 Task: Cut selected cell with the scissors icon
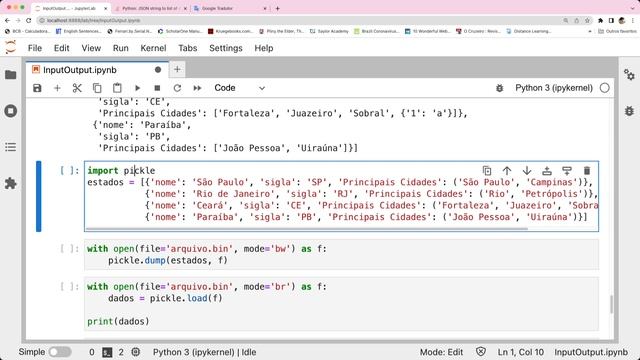(x=77, y=88)
